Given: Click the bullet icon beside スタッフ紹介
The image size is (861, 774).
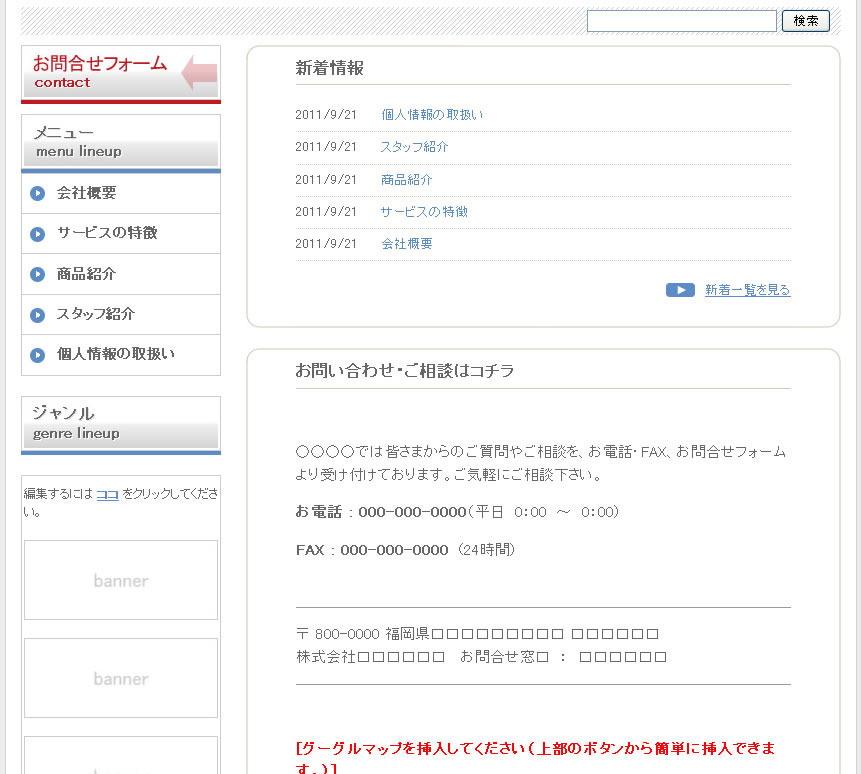Looking at the screenshot, I should tap(38, 315).
